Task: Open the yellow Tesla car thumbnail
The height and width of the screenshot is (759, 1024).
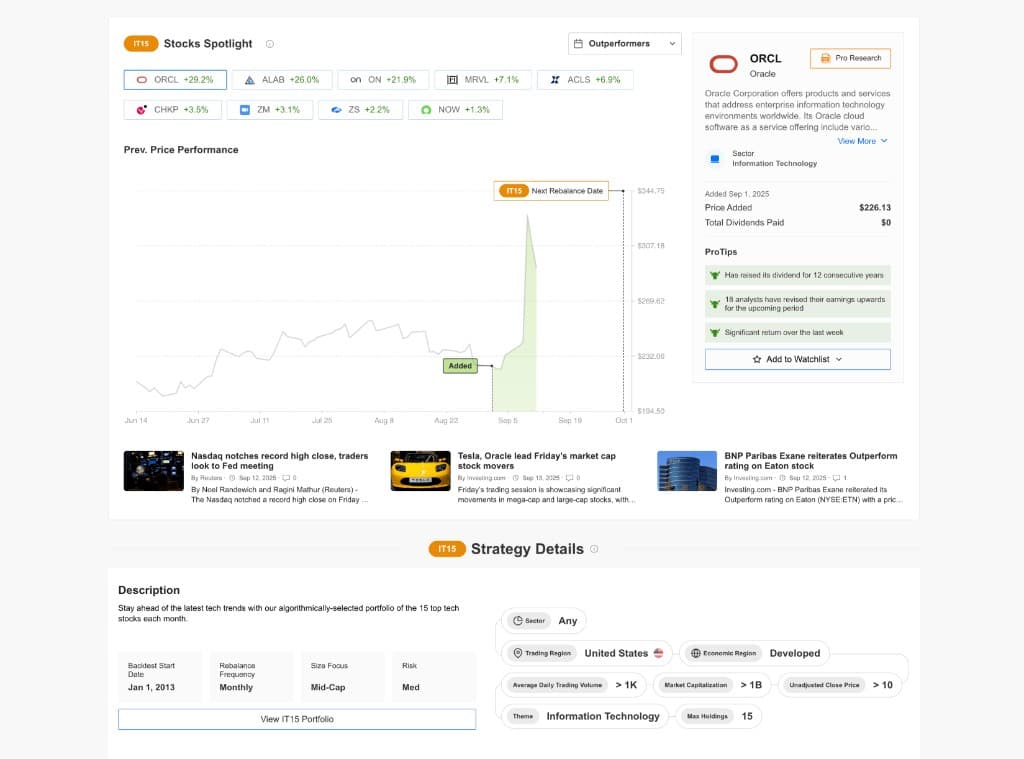Action: (420, 471)
